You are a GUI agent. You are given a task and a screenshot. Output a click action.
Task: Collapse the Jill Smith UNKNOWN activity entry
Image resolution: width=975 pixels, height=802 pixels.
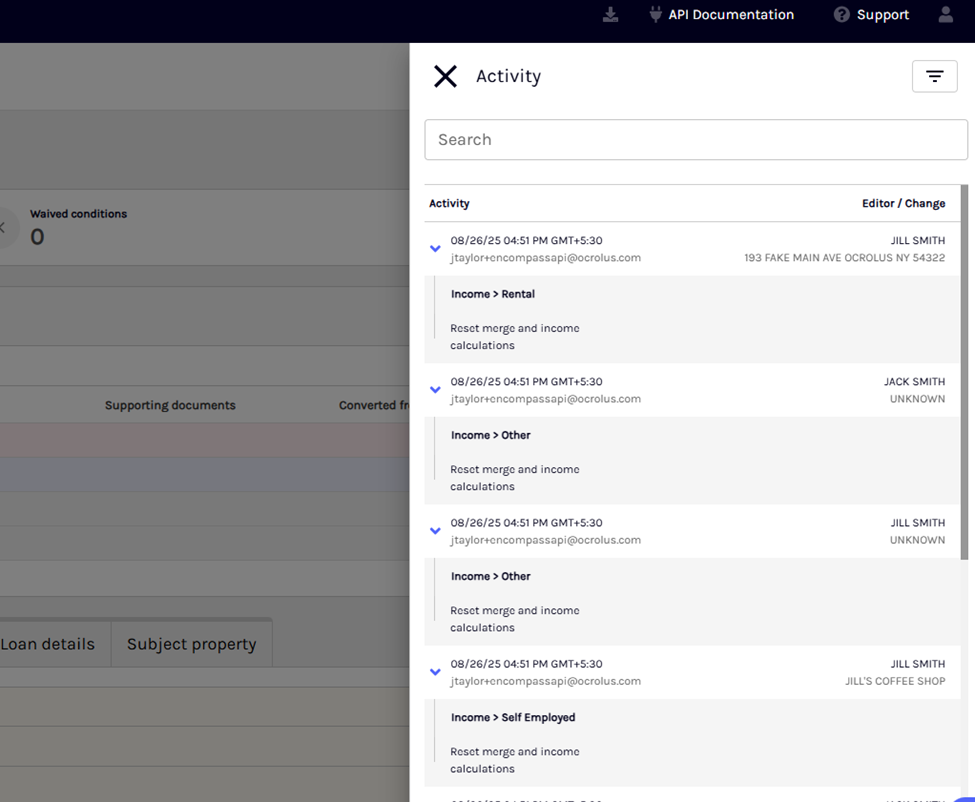(x=435, y=531)
